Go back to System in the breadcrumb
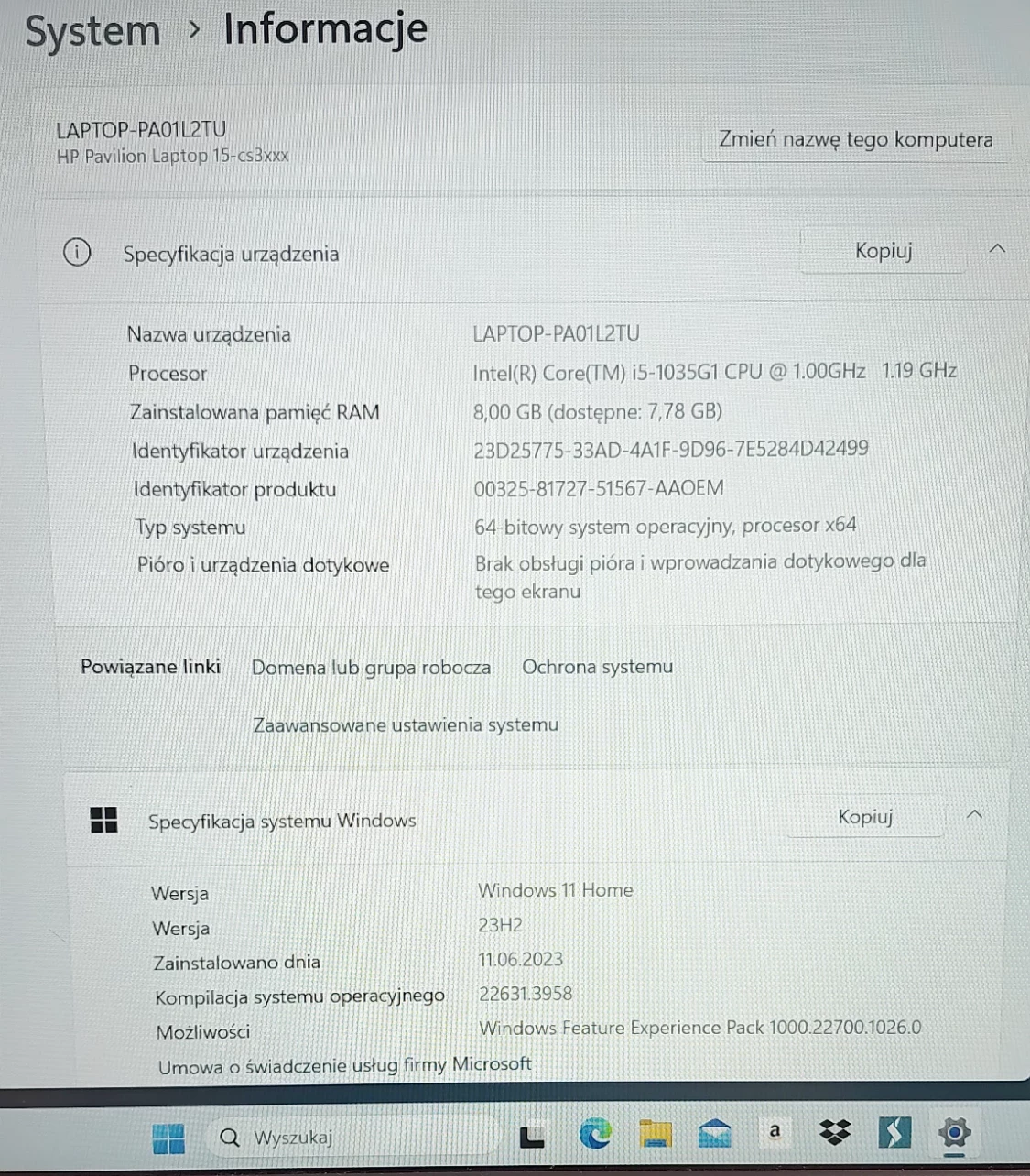1030x1176 pixels. pyautogui.click(x=92, y=30)
